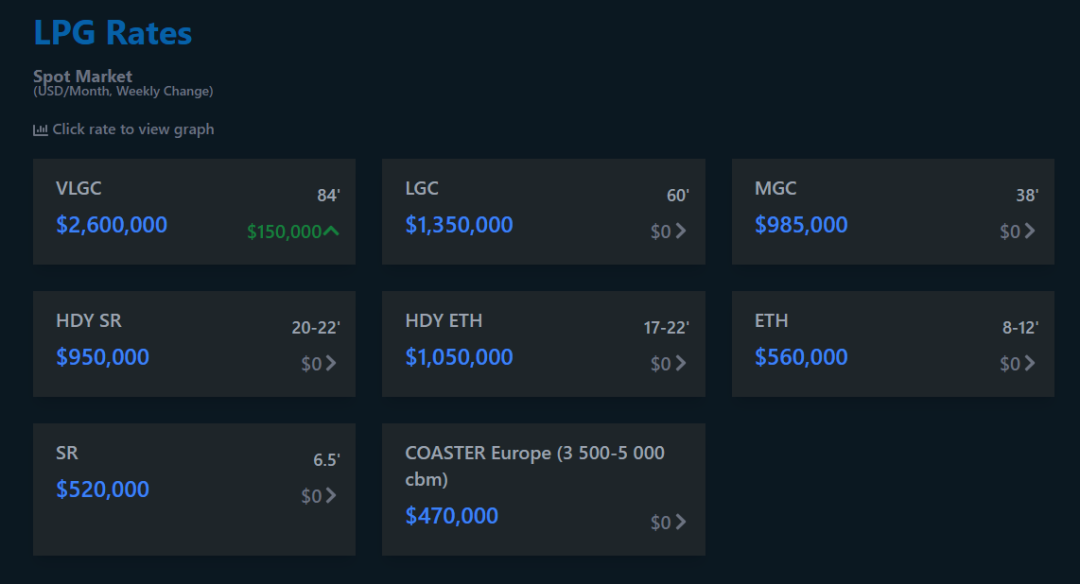Image resolution: width=1080 pixels, height=584 pixels.
Task: Click the chevron arrow on the HDY SR card
Action: click(331, 363)
